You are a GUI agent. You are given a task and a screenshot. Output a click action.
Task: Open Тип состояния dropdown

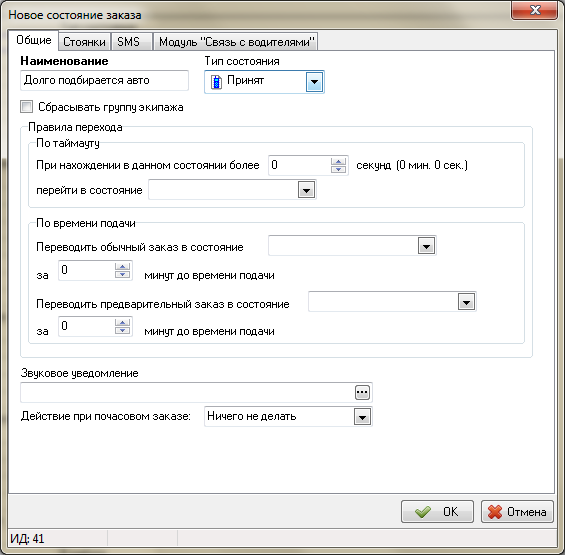[x=314, y=82]
